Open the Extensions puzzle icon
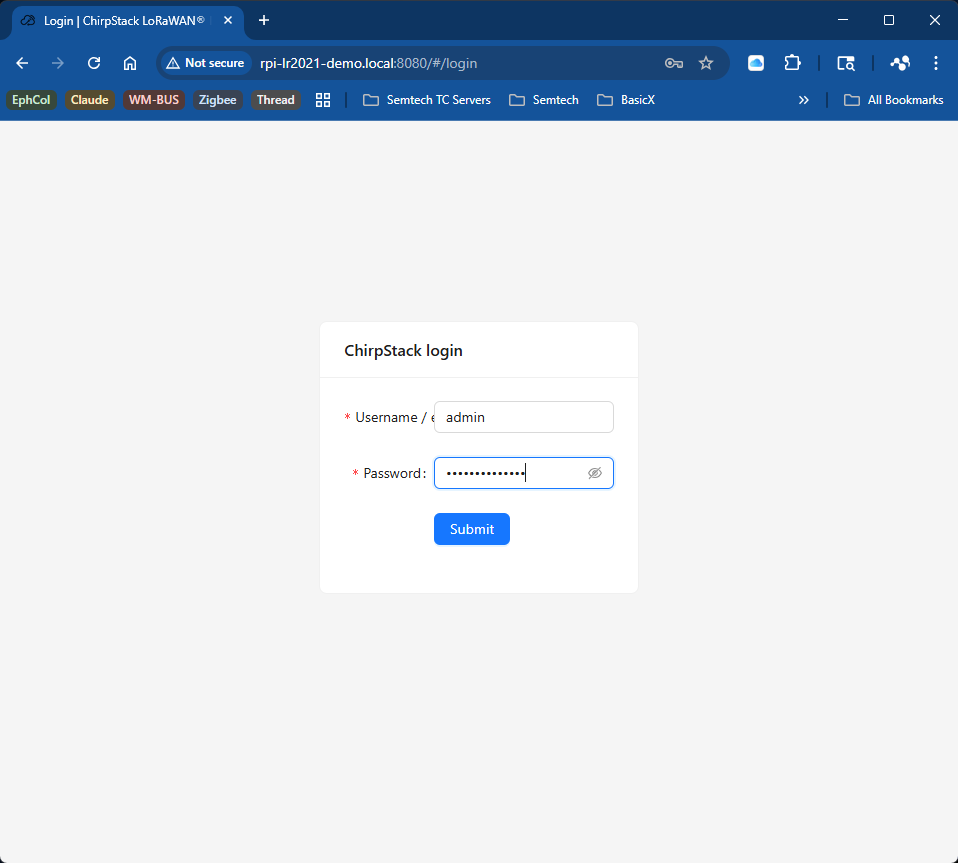This screenshot has height=863, width=958. 792,63
